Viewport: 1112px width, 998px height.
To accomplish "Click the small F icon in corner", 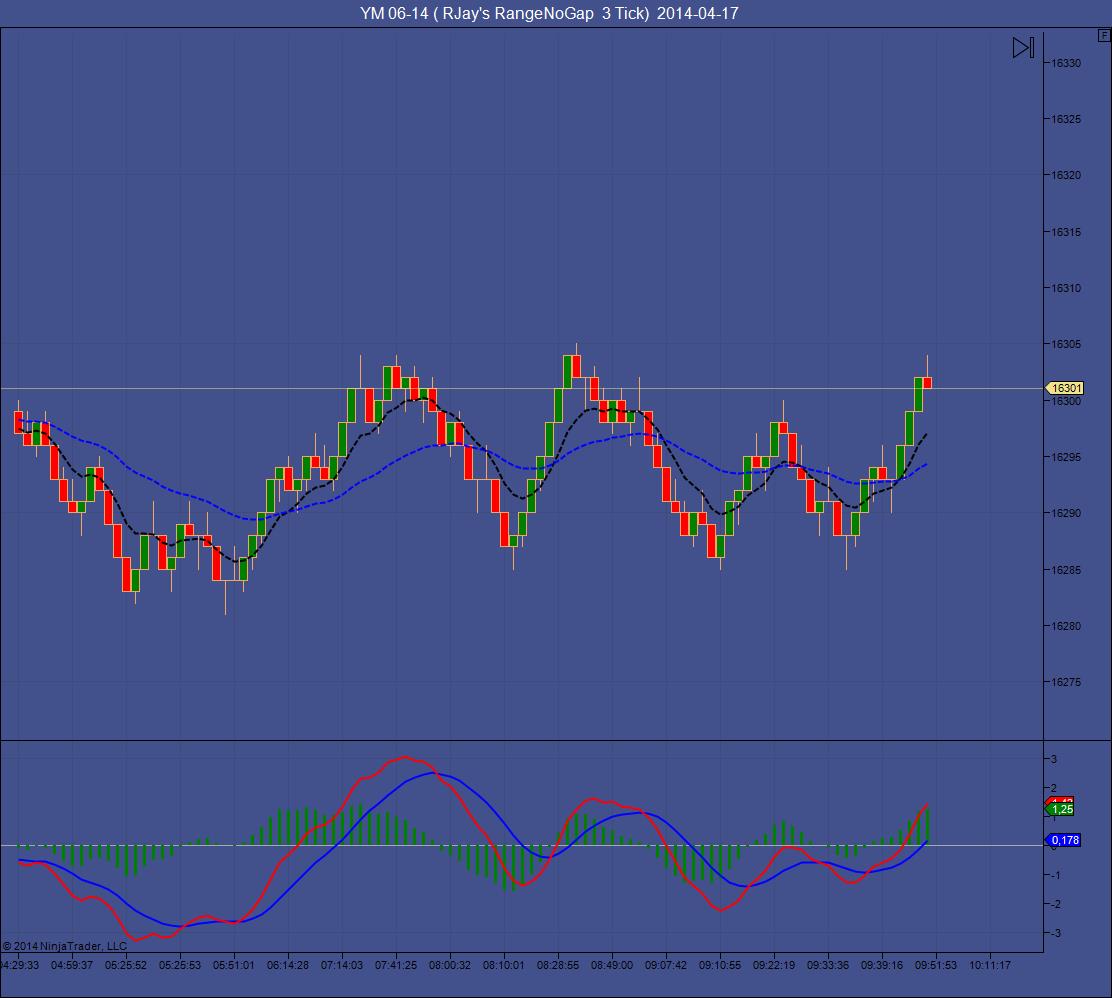I will click(1104, 35).
